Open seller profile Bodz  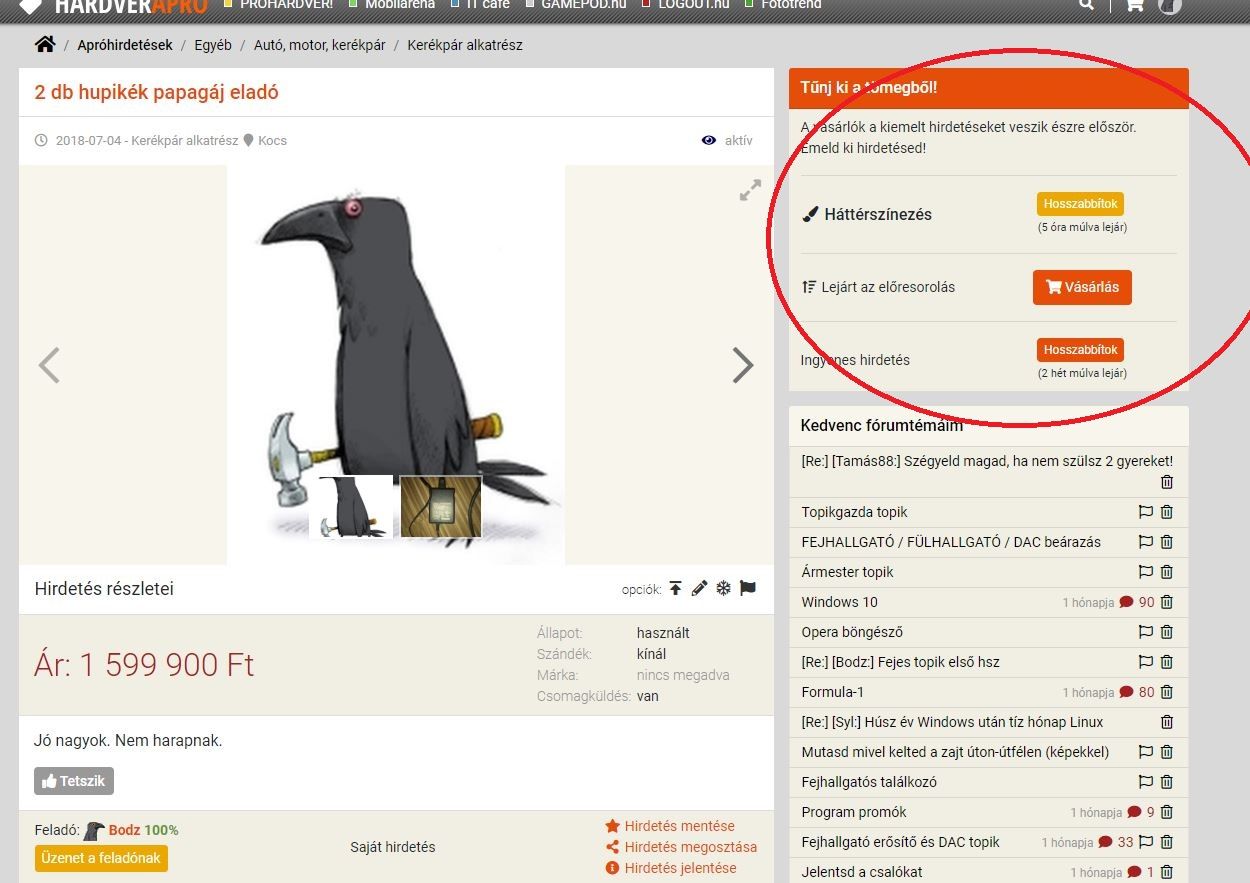pos(124,830)
